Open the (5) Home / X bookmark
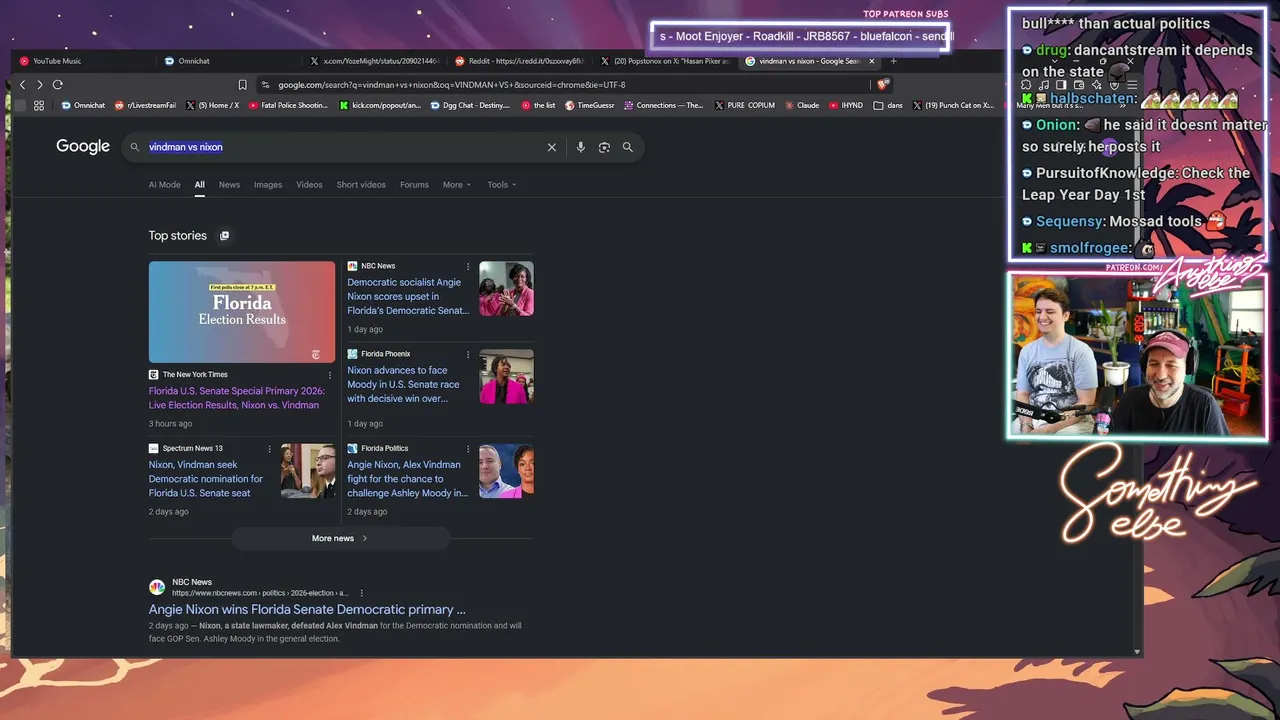This screenshot has height=720, width=1280. point(212,105)
